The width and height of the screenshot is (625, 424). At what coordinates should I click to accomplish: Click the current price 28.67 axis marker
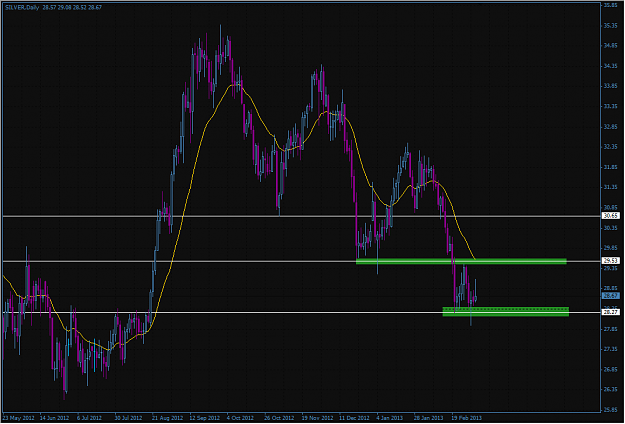(611, 296)
